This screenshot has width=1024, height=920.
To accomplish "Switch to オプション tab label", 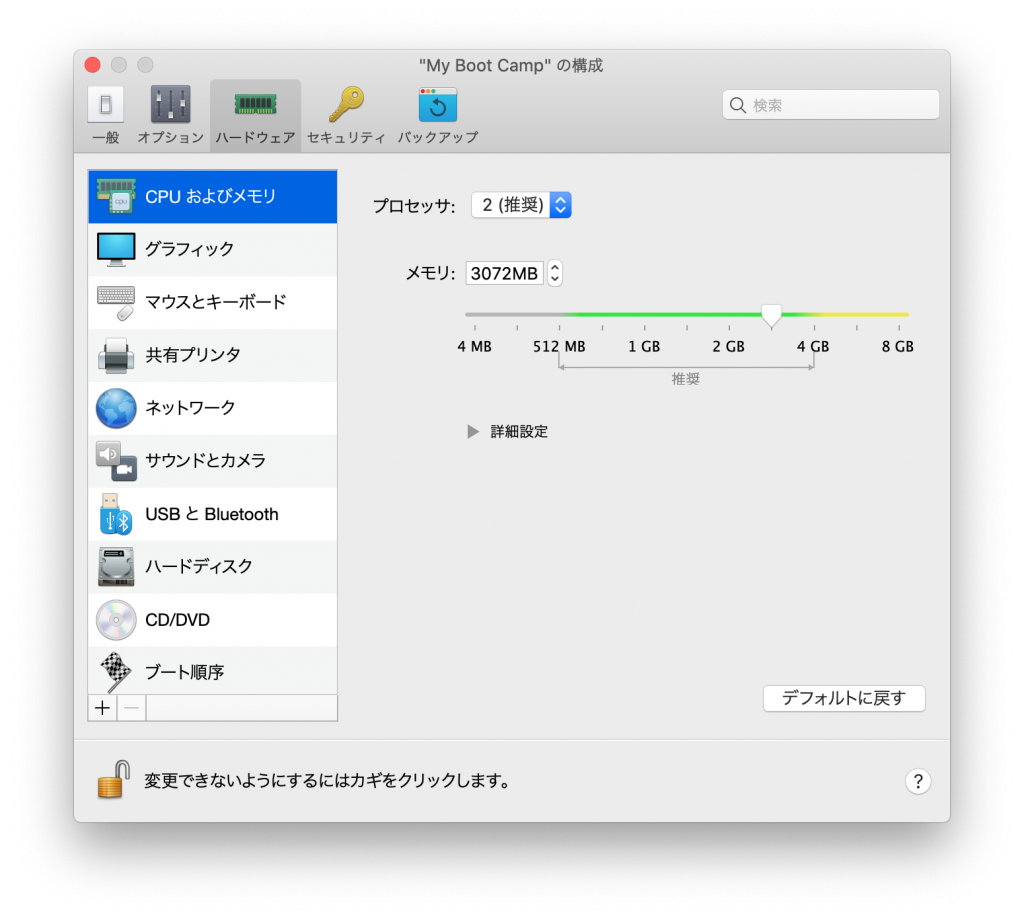I will [x=170, y=138].
